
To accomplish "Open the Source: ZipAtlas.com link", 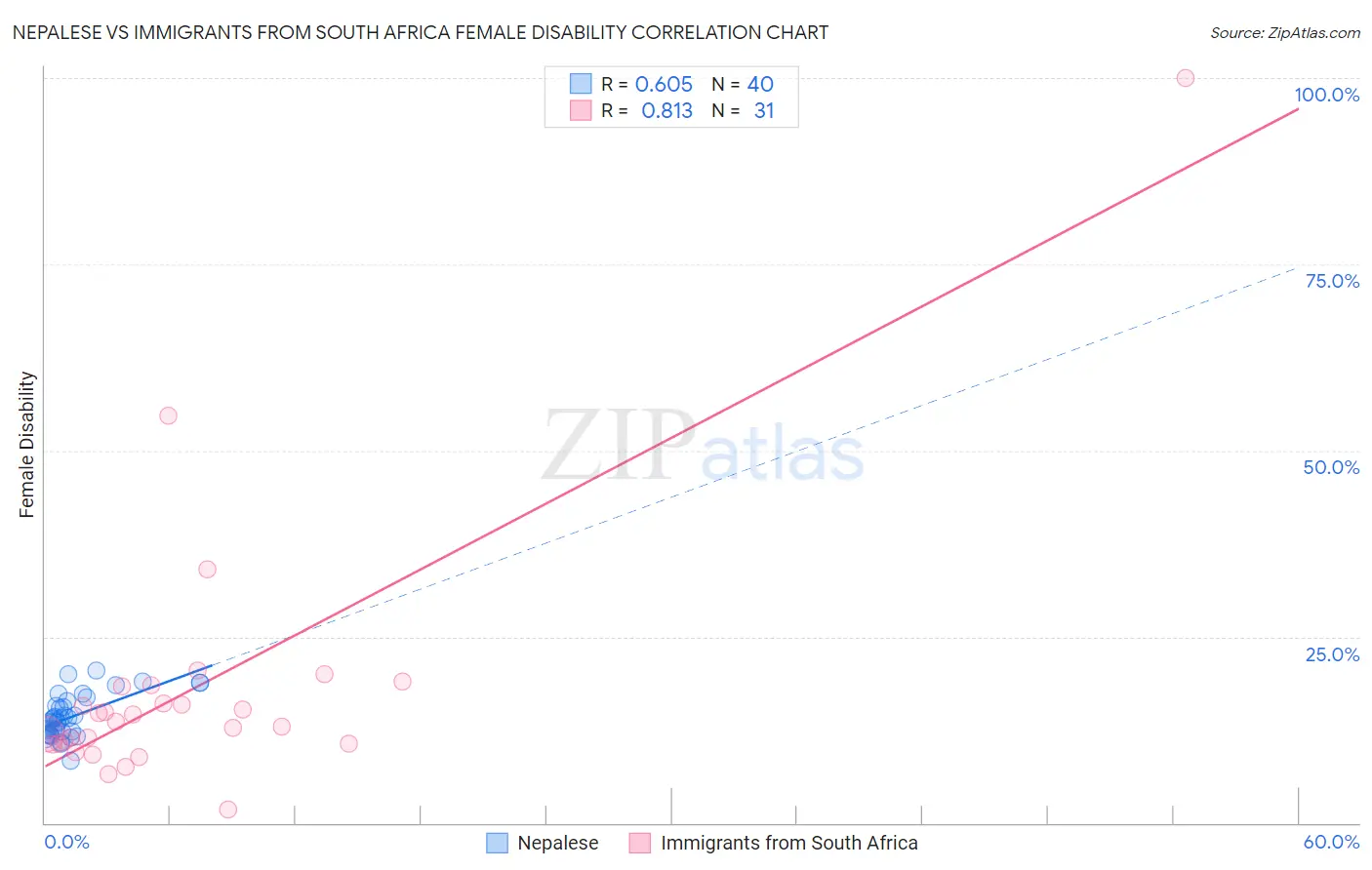I will (1284, 32).
